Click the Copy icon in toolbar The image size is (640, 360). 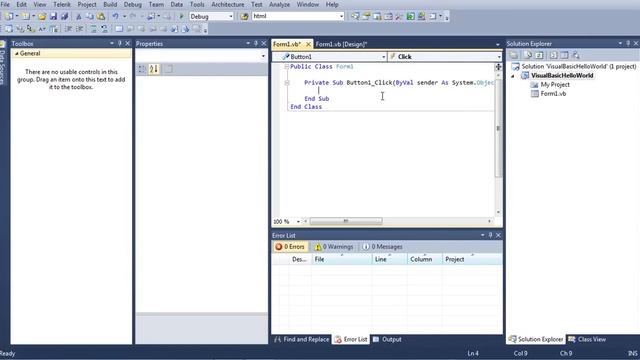pyautogui.click(x=90, y=16)
